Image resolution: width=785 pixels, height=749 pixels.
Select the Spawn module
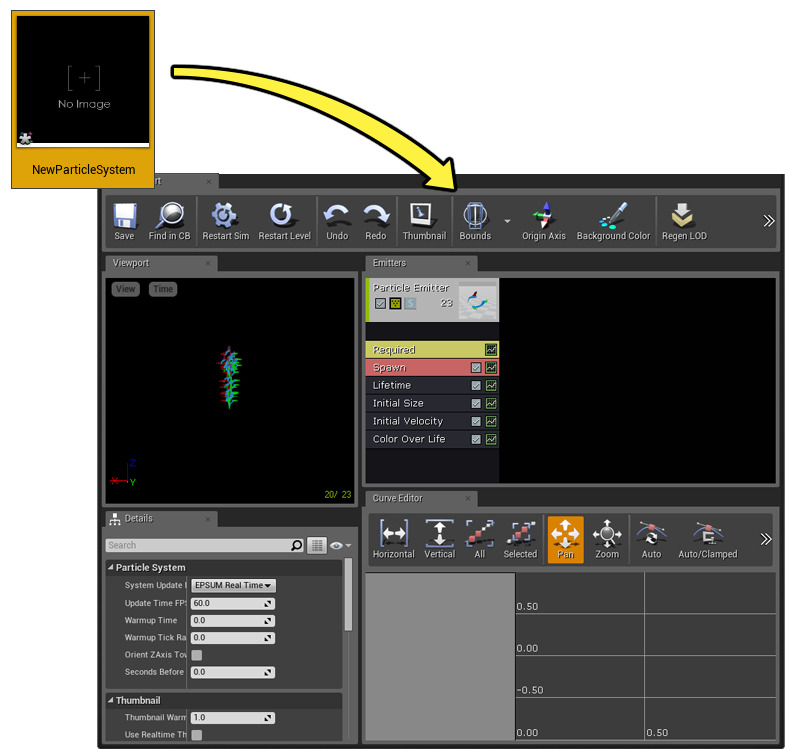pyautogui.click(x=432, y=367)
